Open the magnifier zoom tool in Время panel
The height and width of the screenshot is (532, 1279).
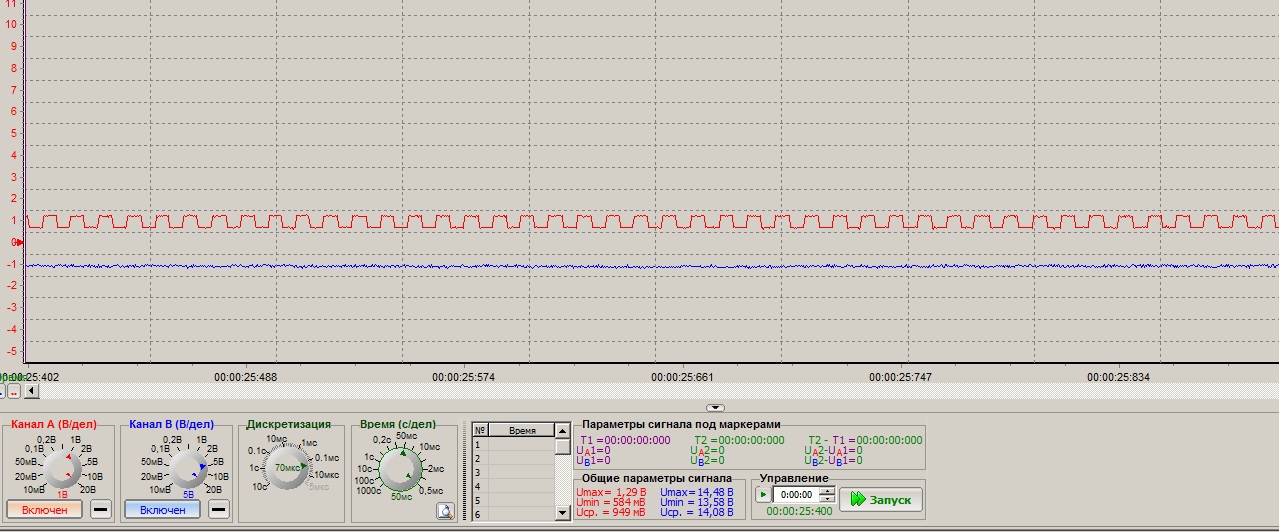point(445,510)
